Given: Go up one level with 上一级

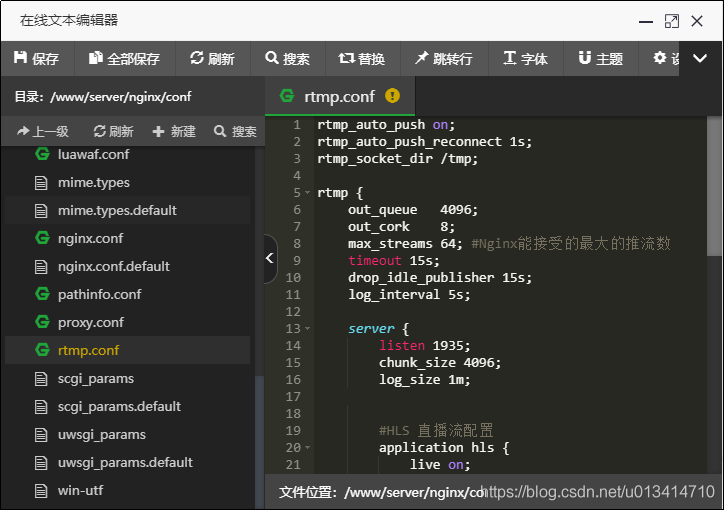Looking at the screenshot, I should click(43, 131).
